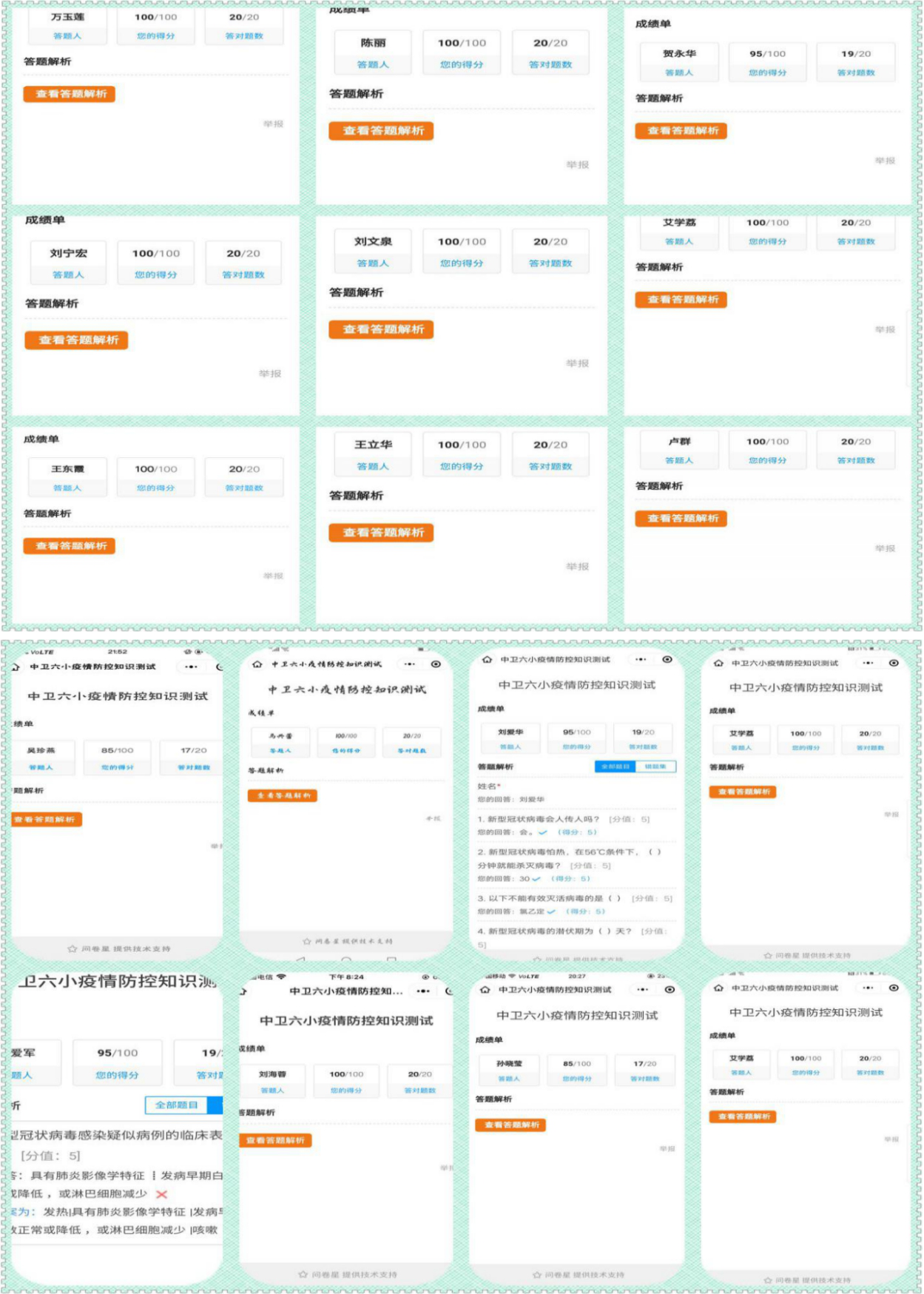924x1294 pixels.
Task: Click 举报 link in 陈丽's card
Action: click(x=577, y=164)
